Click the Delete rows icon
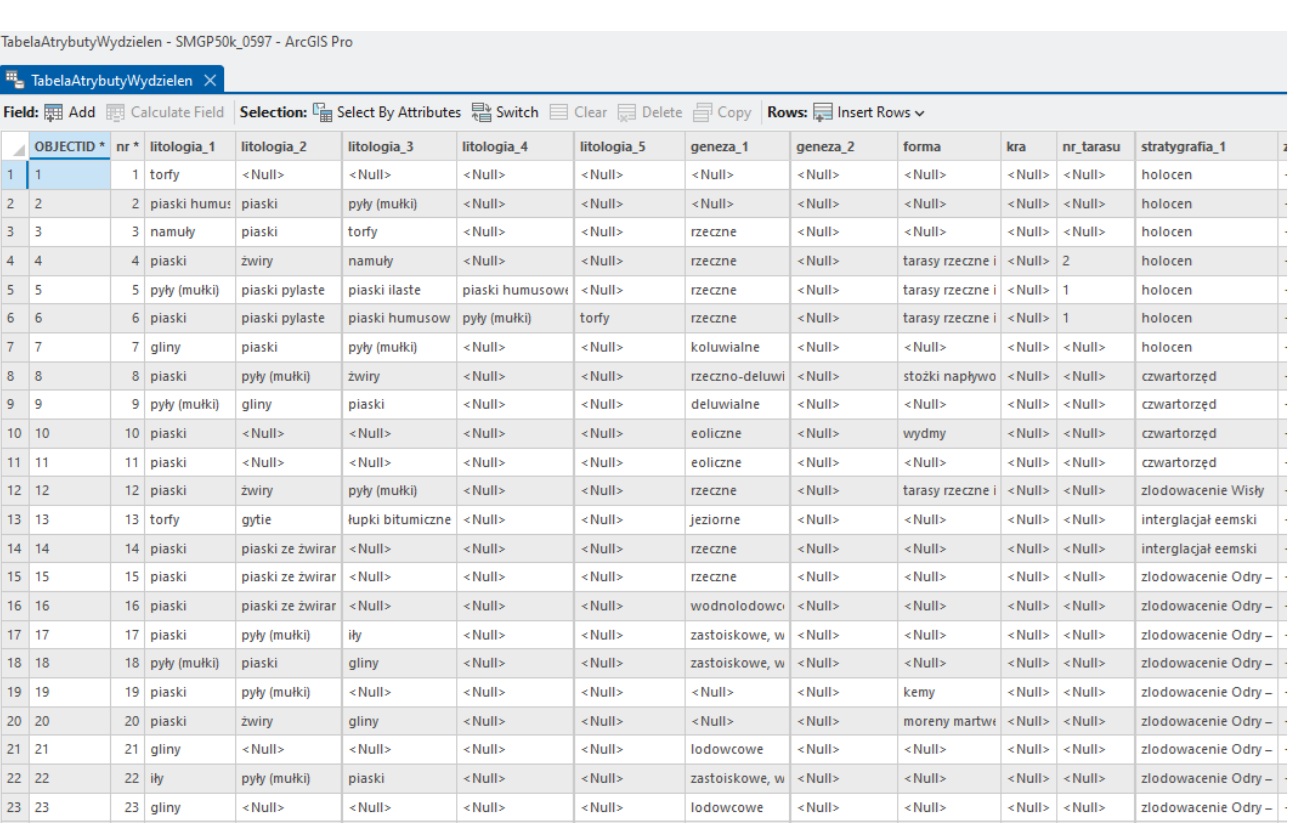 [x=627, y=113]
